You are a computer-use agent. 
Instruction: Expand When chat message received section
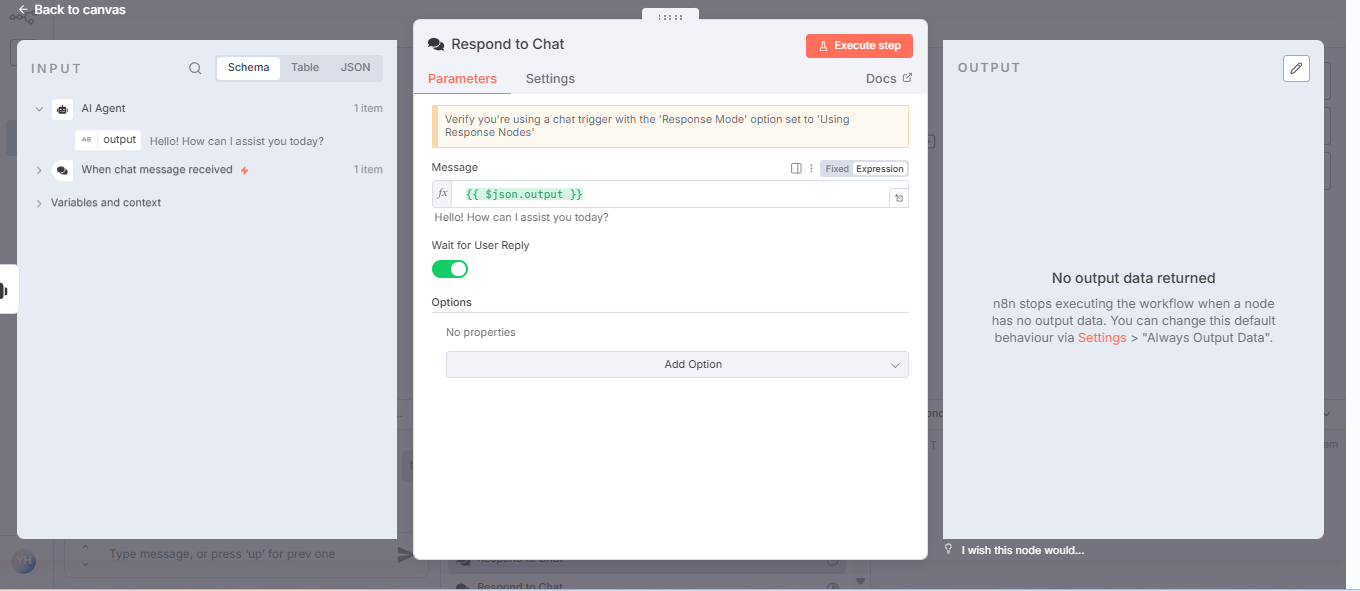click(x=39, y=171)
